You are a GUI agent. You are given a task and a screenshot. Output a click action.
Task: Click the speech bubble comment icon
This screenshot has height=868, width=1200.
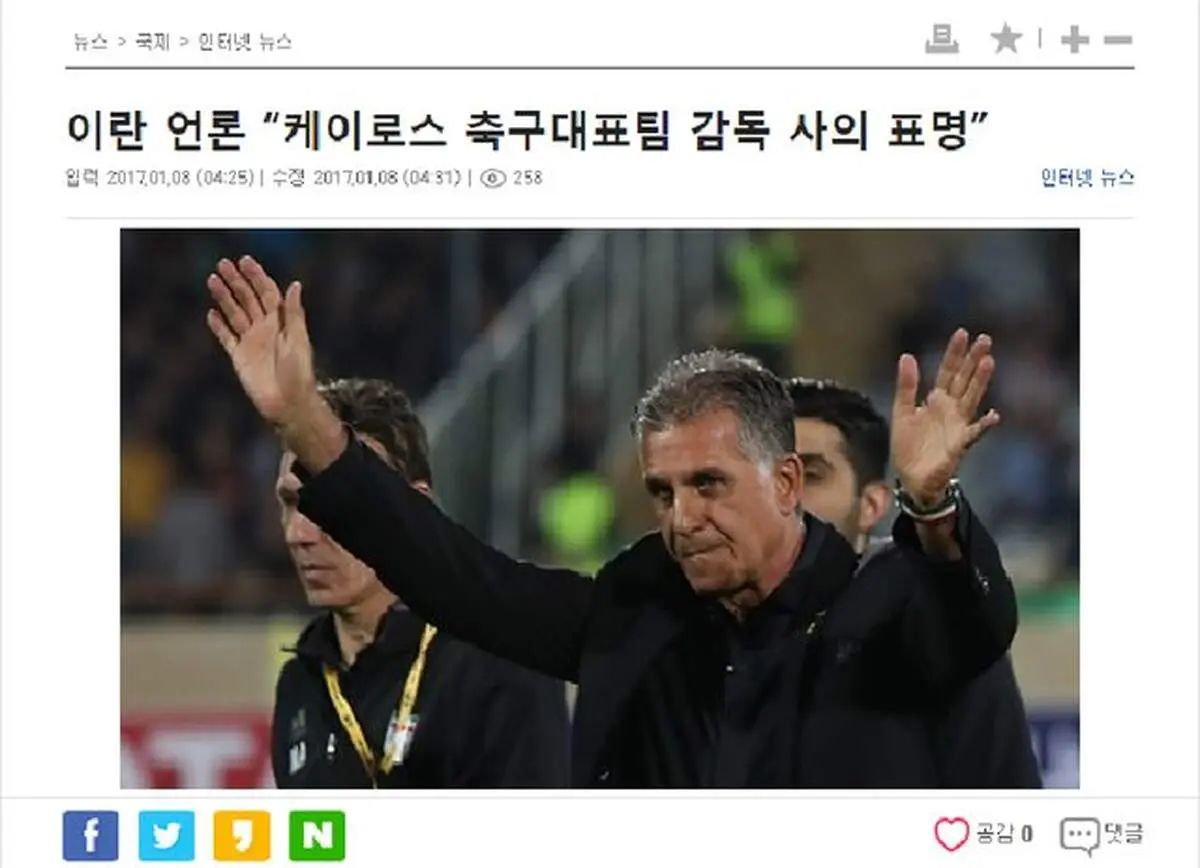point(1079,835)
